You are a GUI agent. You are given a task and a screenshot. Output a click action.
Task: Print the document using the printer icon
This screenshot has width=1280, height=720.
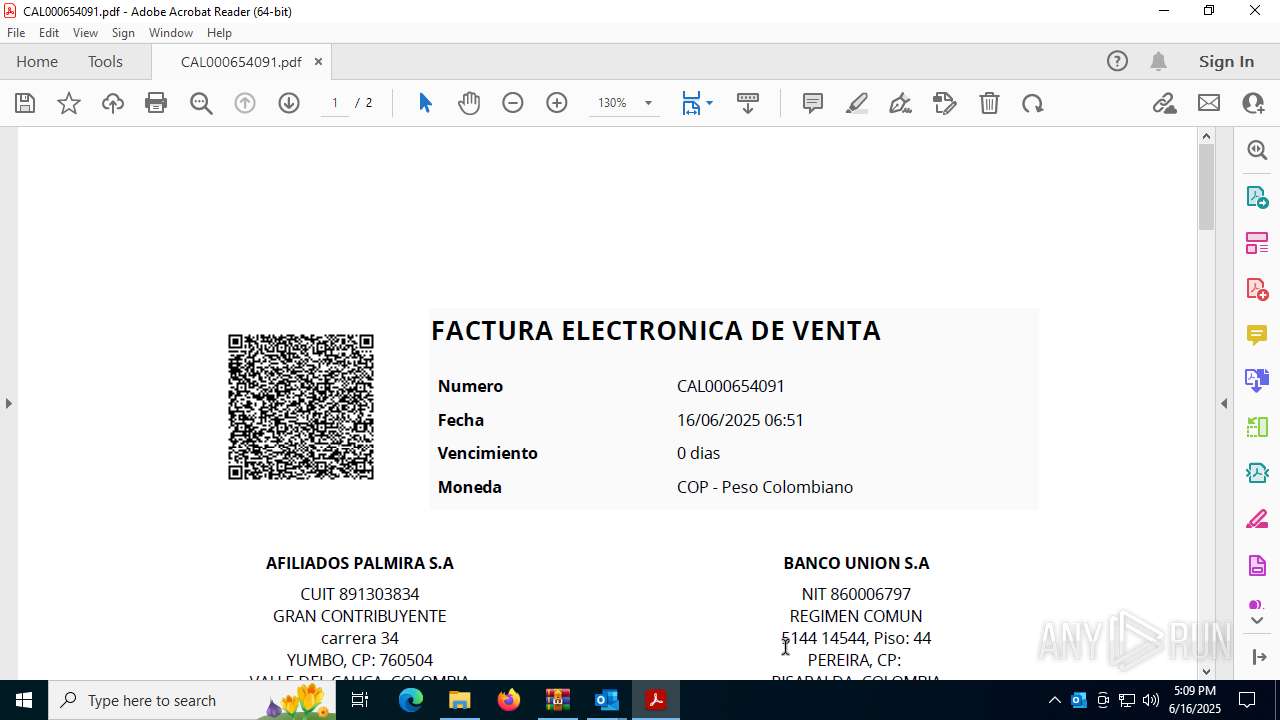pyautogui.click(x=156, y=103)
